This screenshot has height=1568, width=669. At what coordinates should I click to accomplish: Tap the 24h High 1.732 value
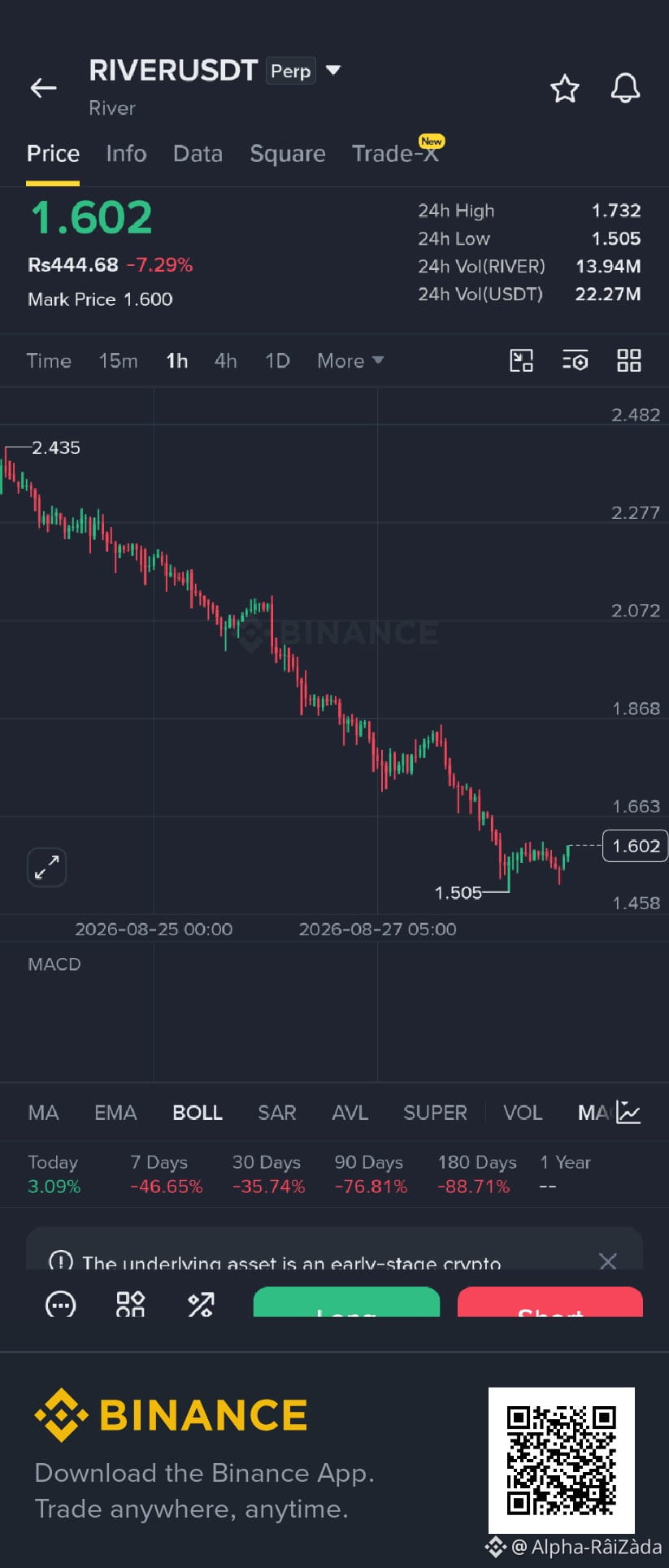coord(616,211)
